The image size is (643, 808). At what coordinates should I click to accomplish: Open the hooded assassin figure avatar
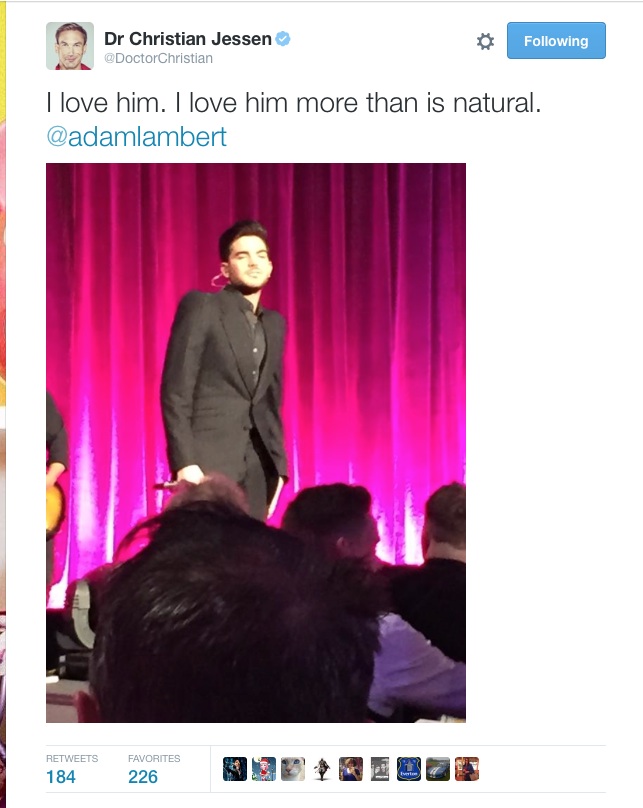[322, 769]
